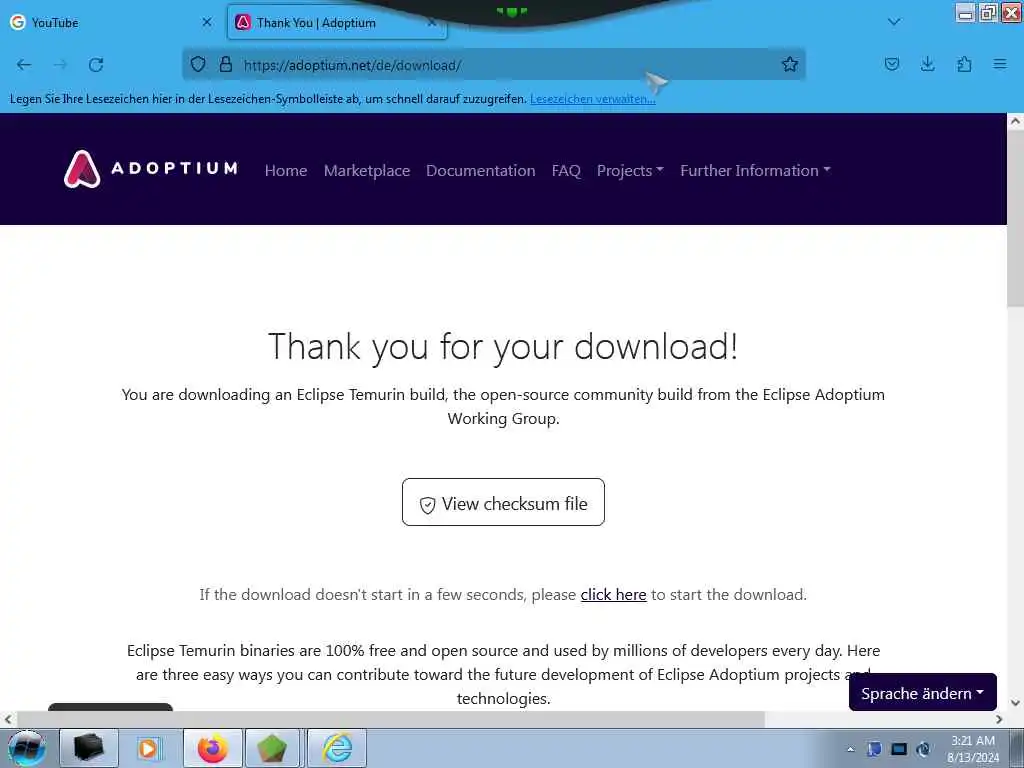Click the blue Action Center flag tray icon
Screen dimensions: 1024x768
[x=874, y=749]
